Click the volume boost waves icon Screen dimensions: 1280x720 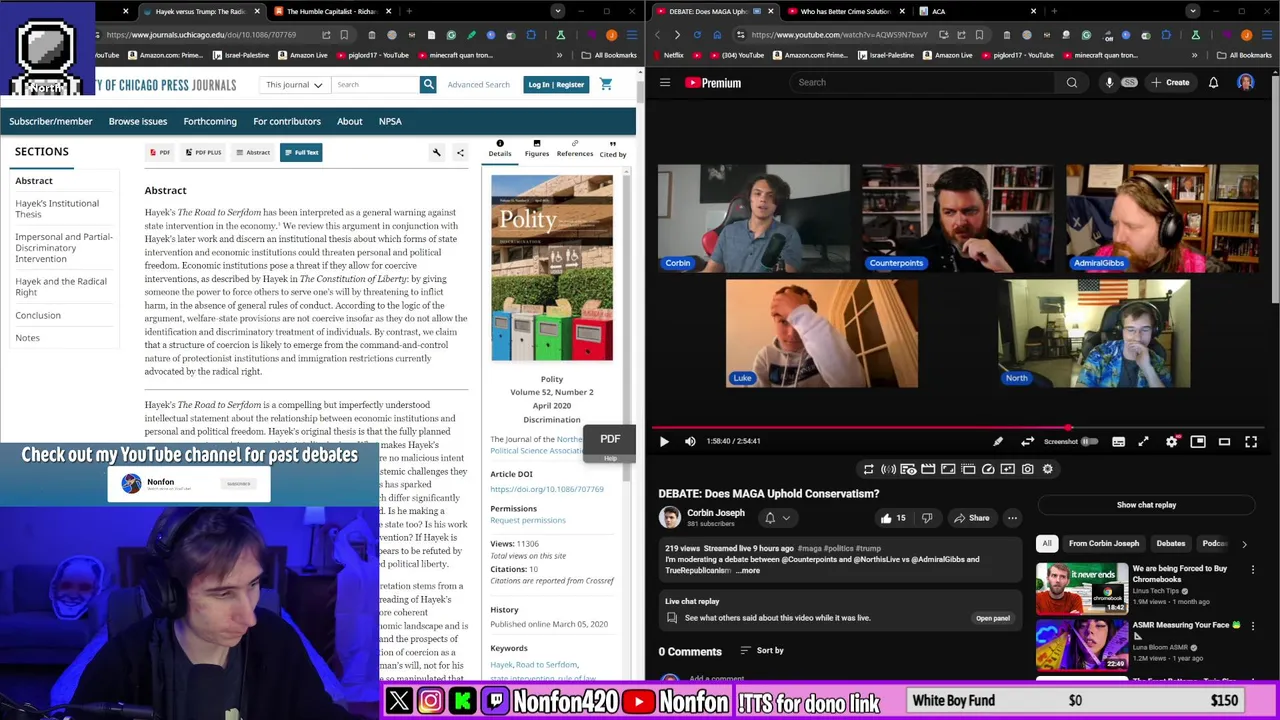click(888, 469)
